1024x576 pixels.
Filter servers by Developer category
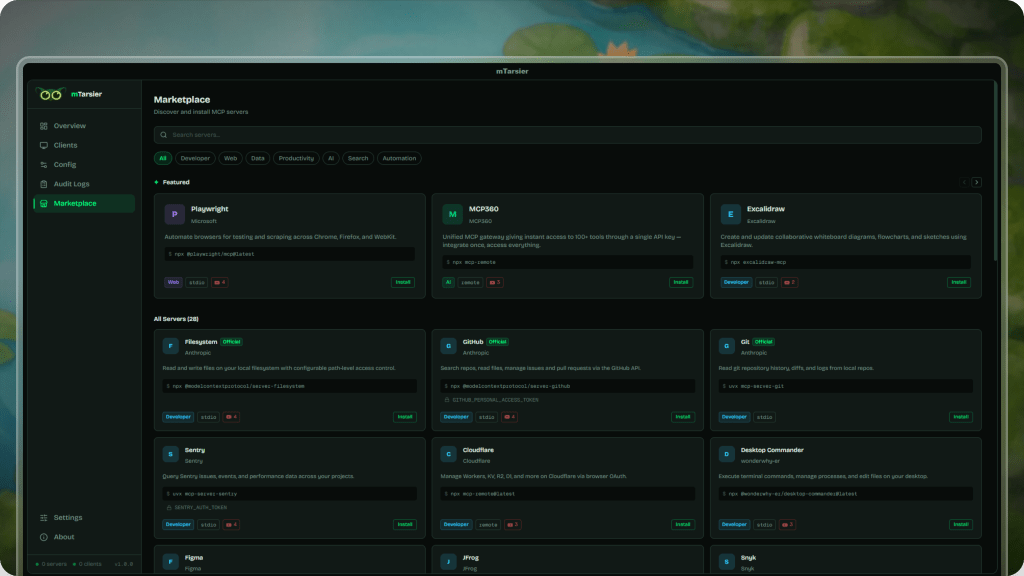tap(195, 158)
